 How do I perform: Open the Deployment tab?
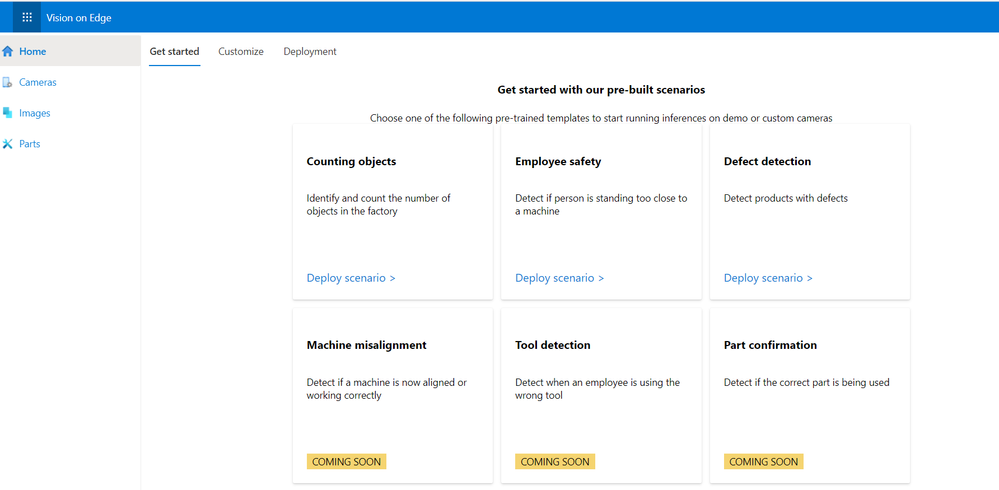tap(310, 52)
